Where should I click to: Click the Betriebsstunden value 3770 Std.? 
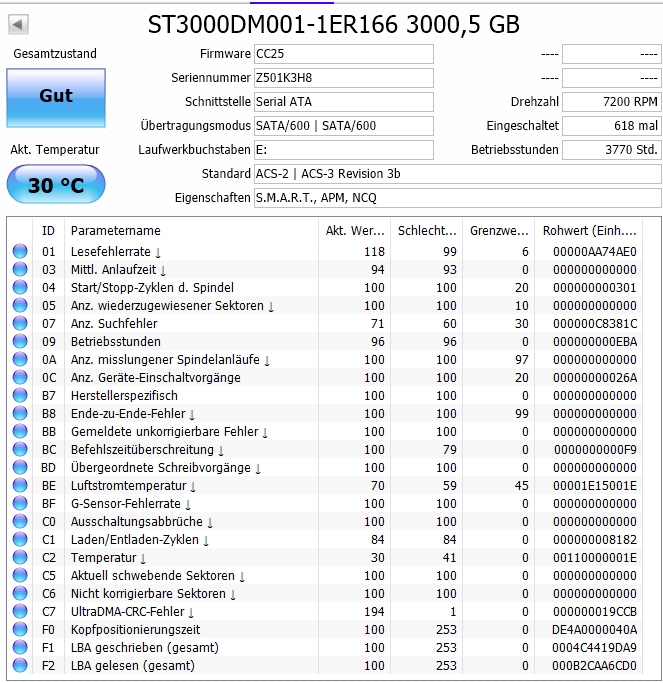point(612,150)
